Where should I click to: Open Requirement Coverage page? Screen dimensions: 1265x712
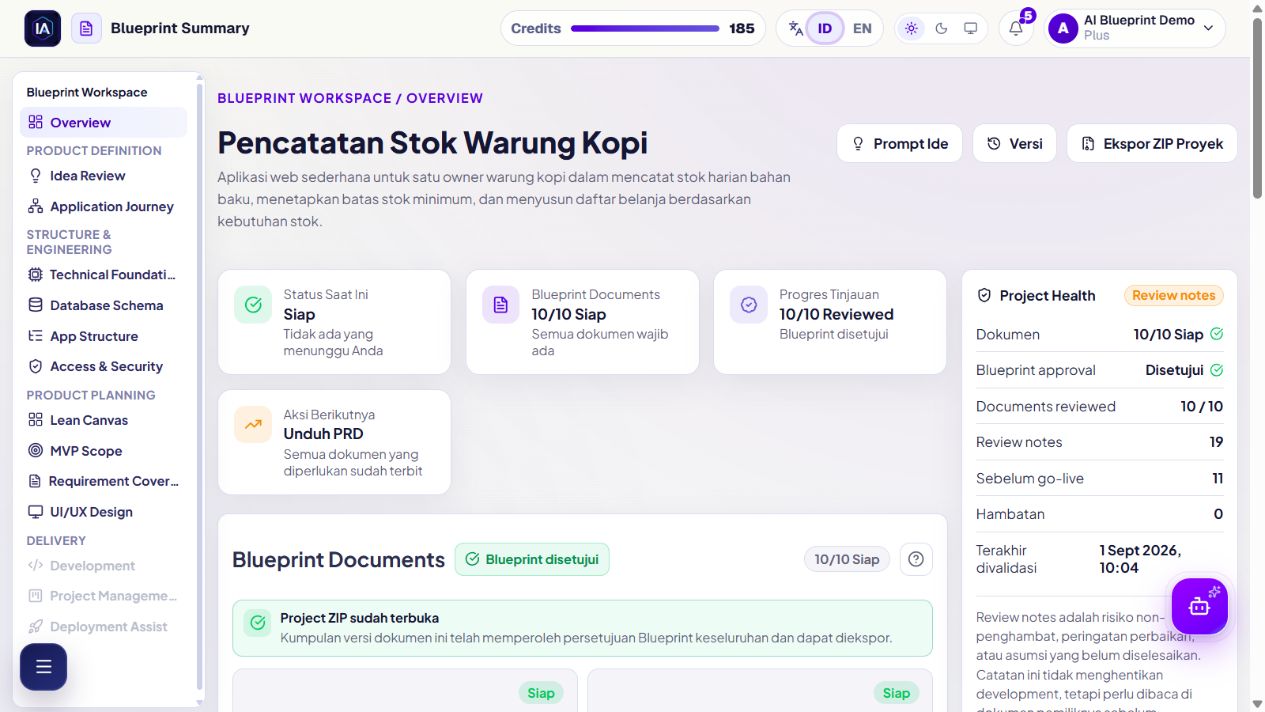point(103,481)
